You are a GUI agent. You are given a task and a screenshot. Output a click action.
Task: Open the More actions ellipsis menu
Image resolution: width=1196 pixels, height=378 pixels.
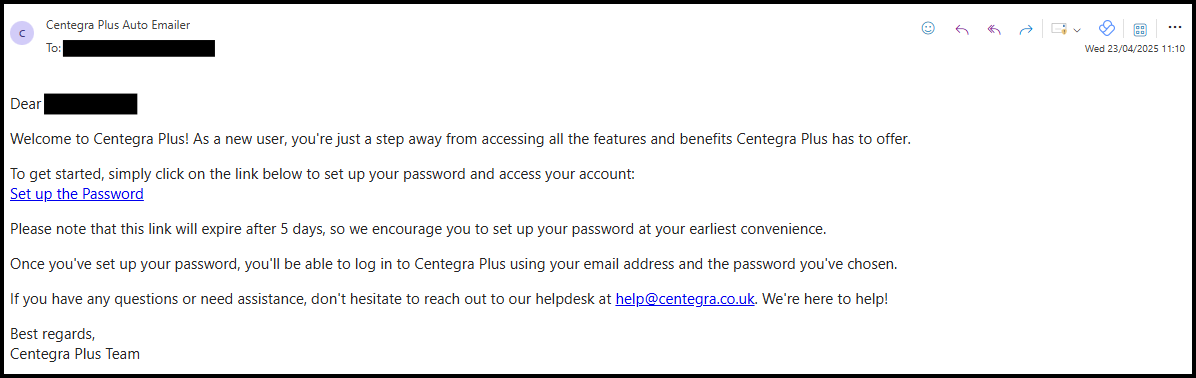pos(1174,28)
